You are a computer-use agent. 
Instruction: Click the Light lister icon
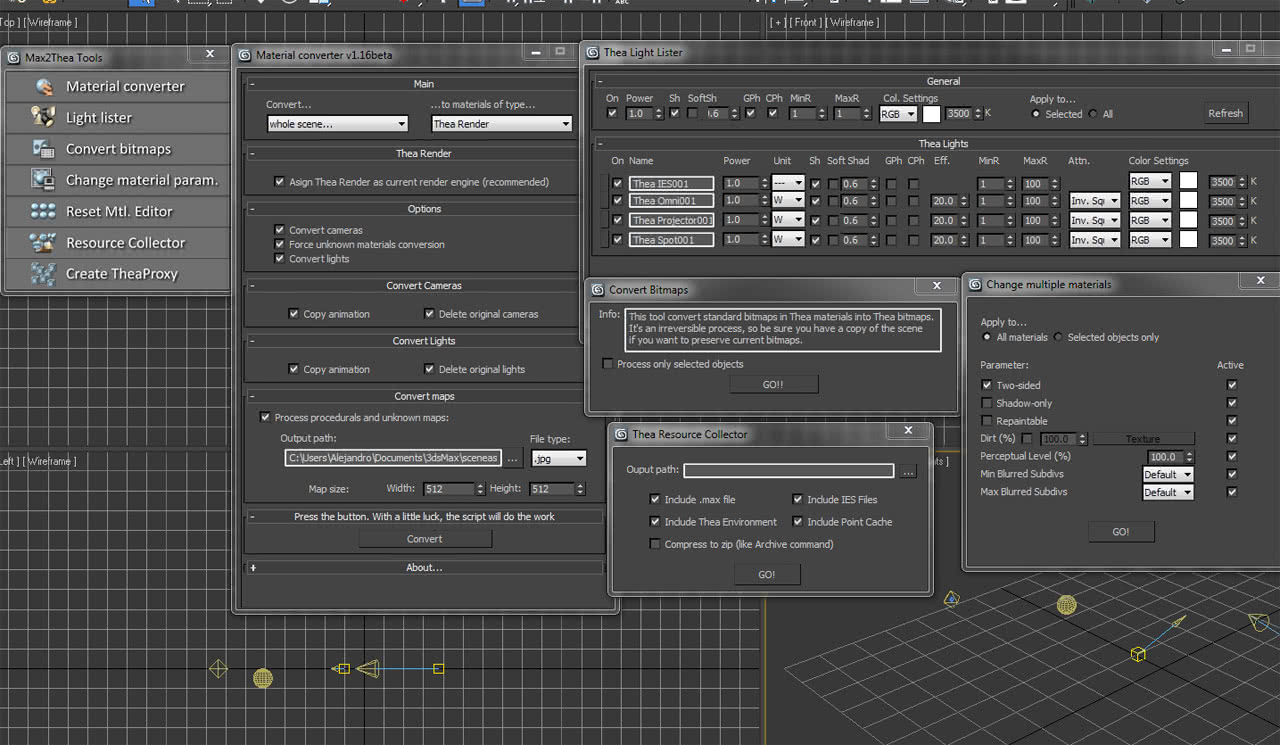(x=43, y=117)
